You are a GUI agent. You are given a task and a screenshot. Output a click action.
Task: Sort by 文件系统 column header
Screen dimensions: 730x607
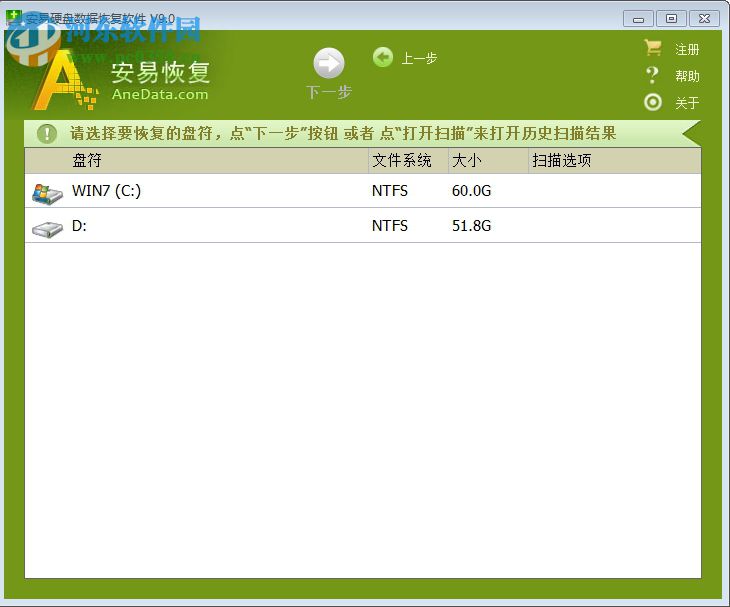(408, 161)
